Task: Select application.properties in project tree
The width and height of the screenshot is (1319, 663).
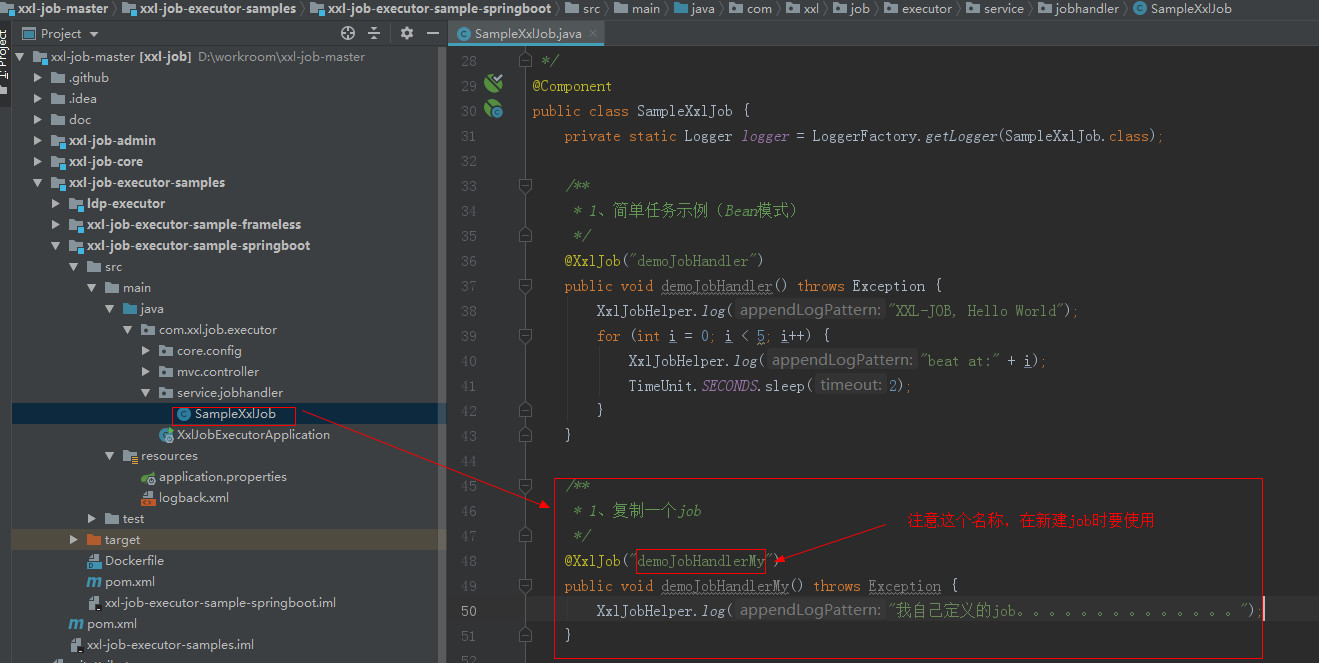Action: 223,477
